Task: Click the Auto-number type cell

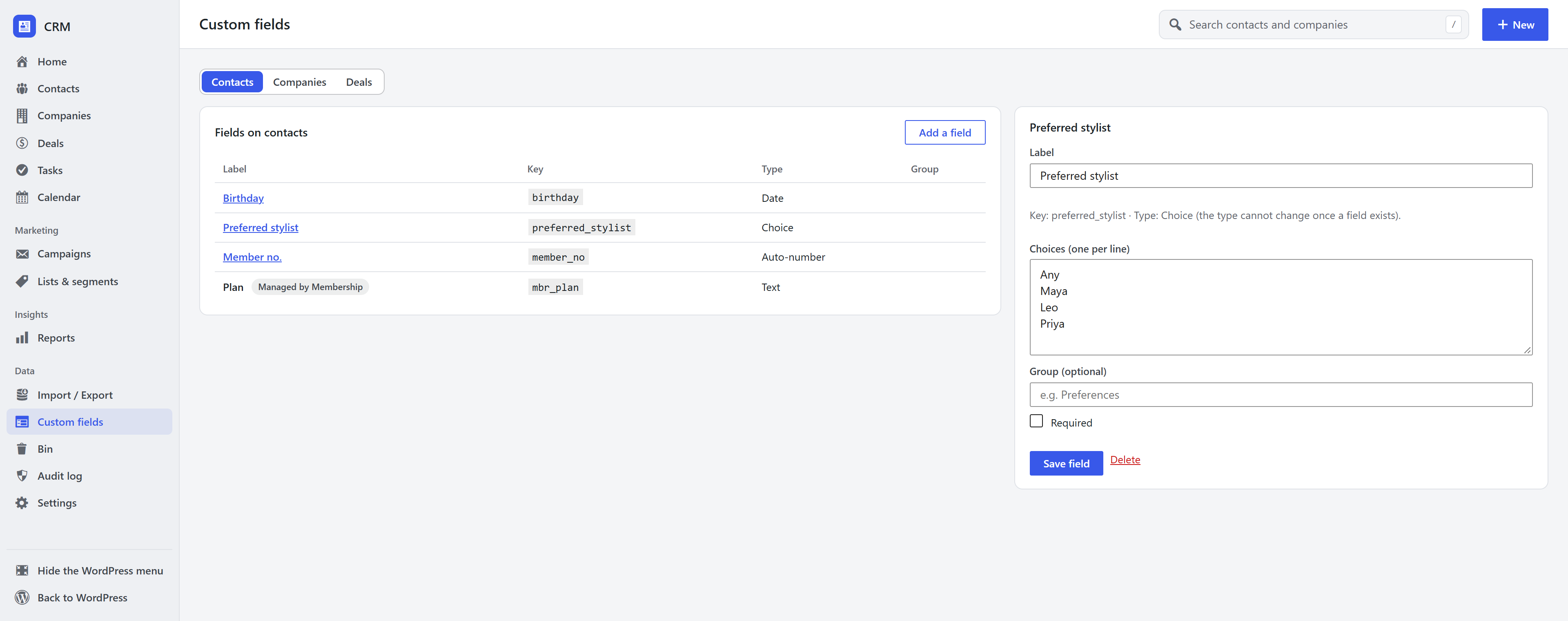Action: tap(793, 257)
